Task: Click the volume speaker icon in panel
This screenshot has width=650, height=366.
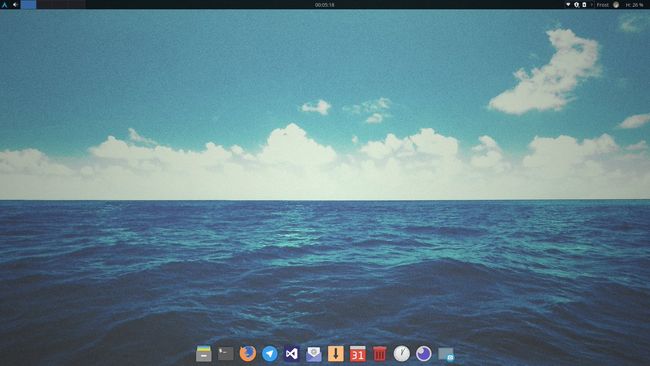Action: tap(15, 5)
